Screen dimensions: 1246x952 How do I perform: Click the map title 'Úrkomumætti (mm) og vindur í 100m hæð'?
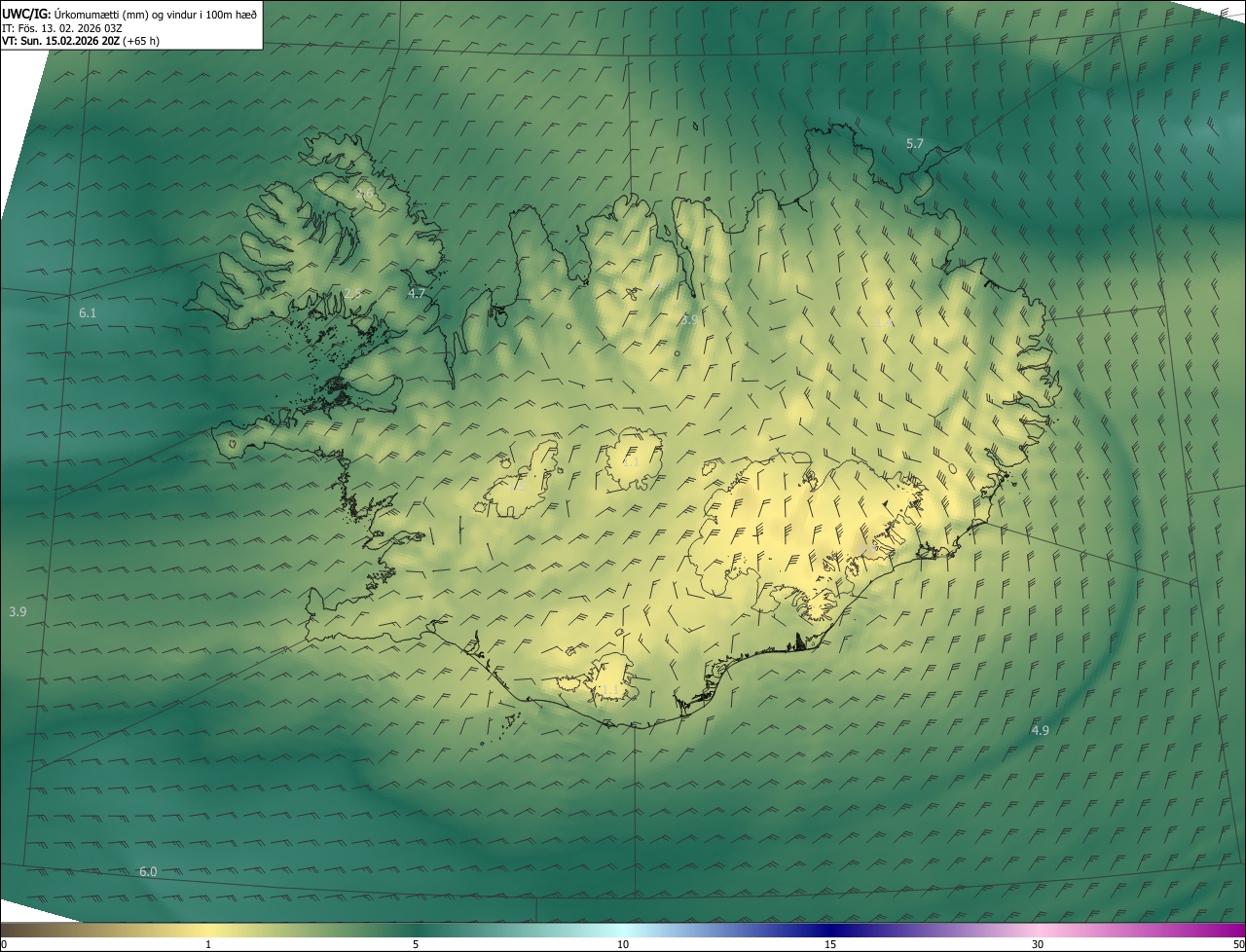point(156,14)
